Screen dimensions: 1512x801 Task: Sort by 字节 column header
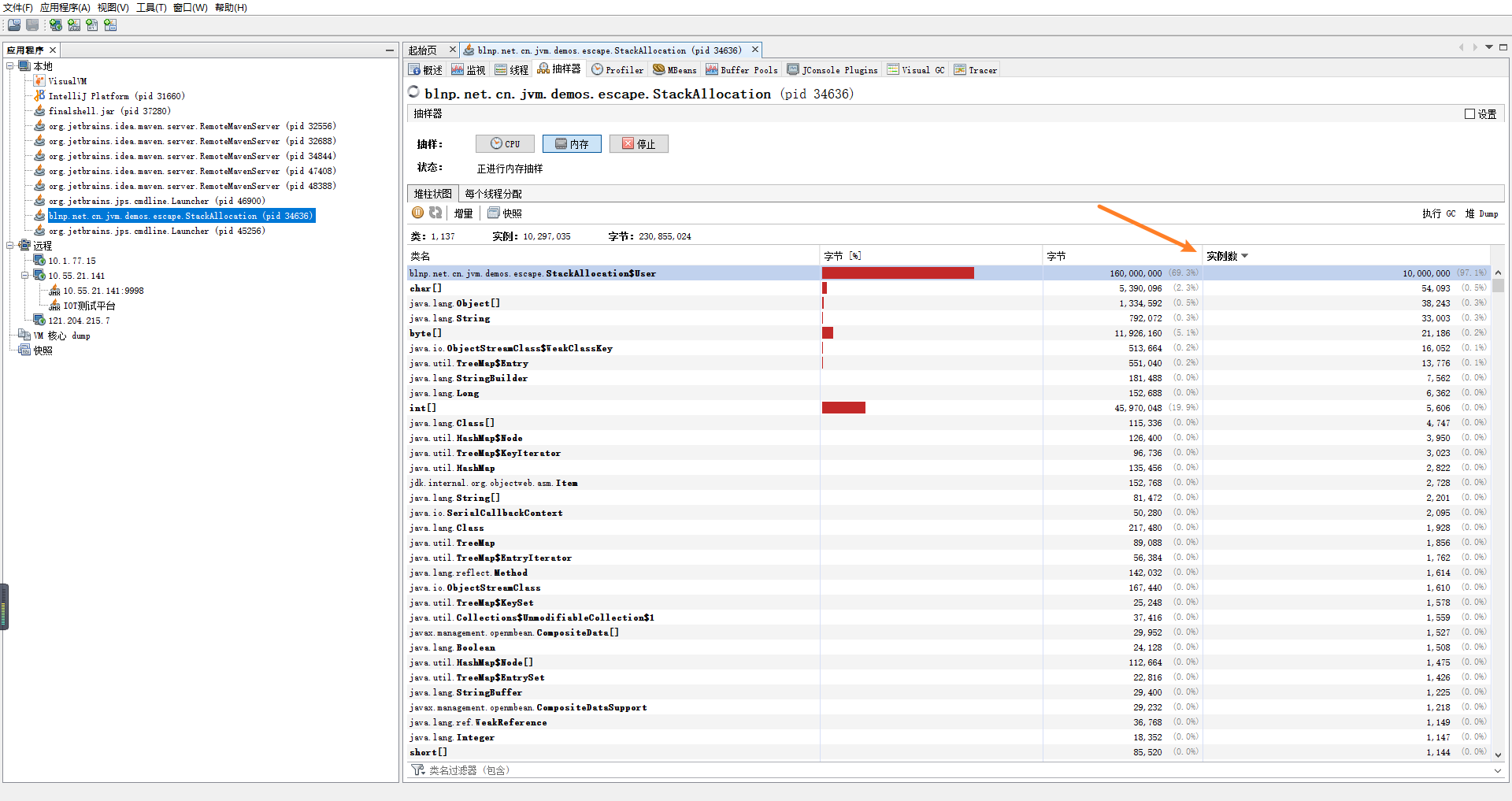click(x=1122, y=256)
